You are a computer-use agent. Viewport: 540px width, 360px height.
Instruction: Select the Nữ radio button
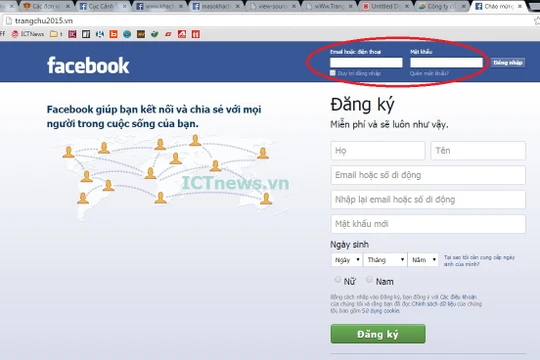338,279
